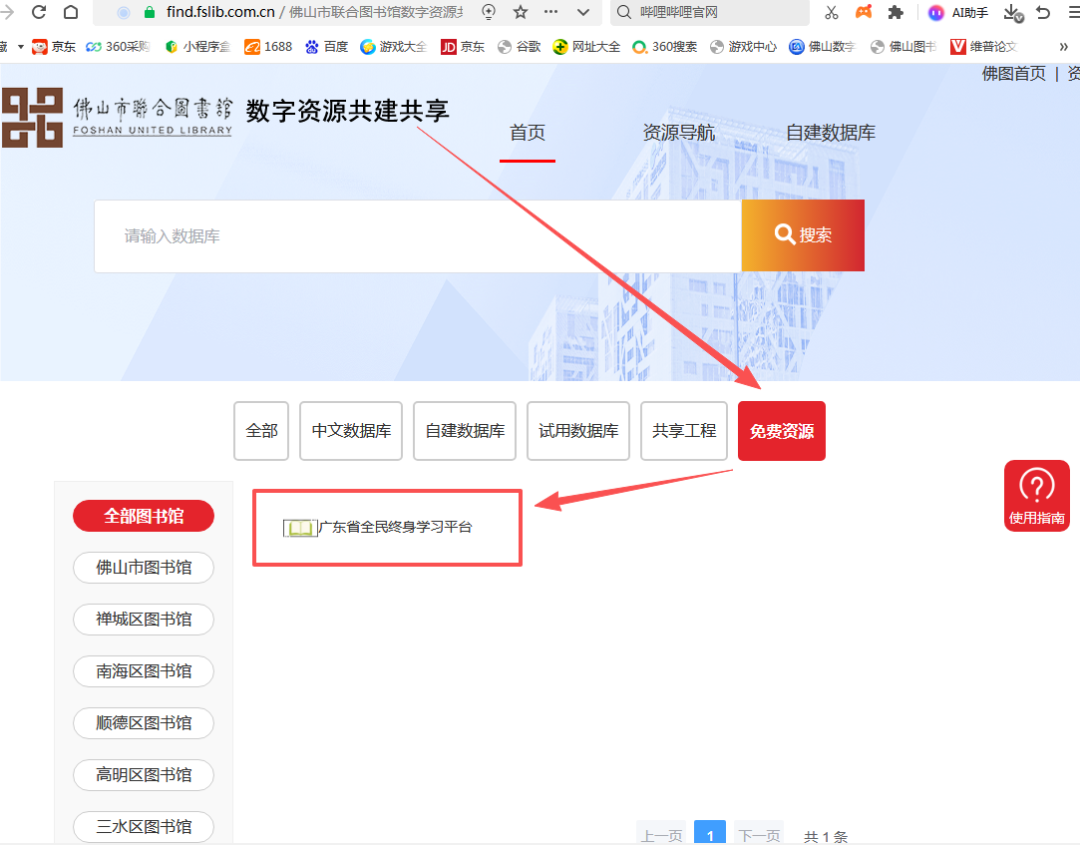The width and height of the screenshot is (1080, 845).
Task: Open the download manager icon
Action: [x=1012, y=12]
